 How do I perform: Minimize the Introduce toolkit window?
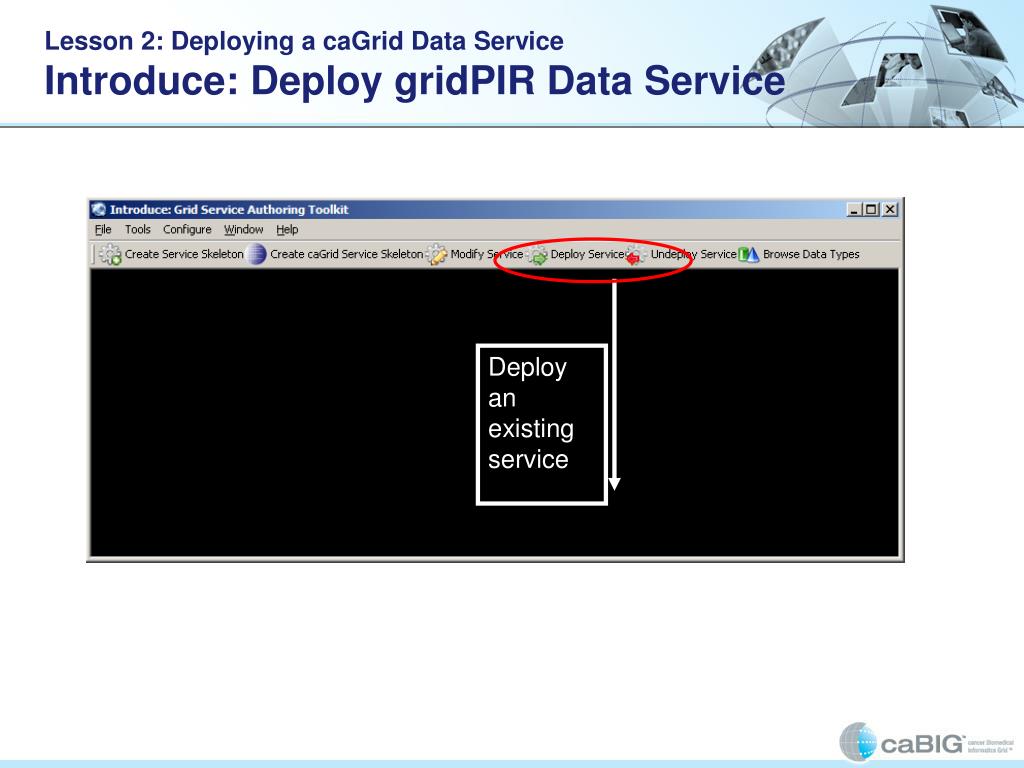[854, 210]
